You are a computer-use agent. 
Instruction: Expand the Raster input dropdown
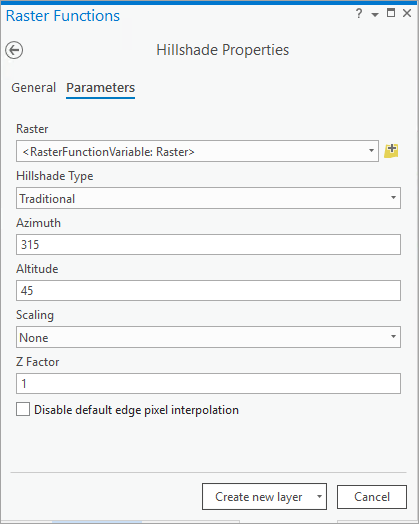coord(371,151)
